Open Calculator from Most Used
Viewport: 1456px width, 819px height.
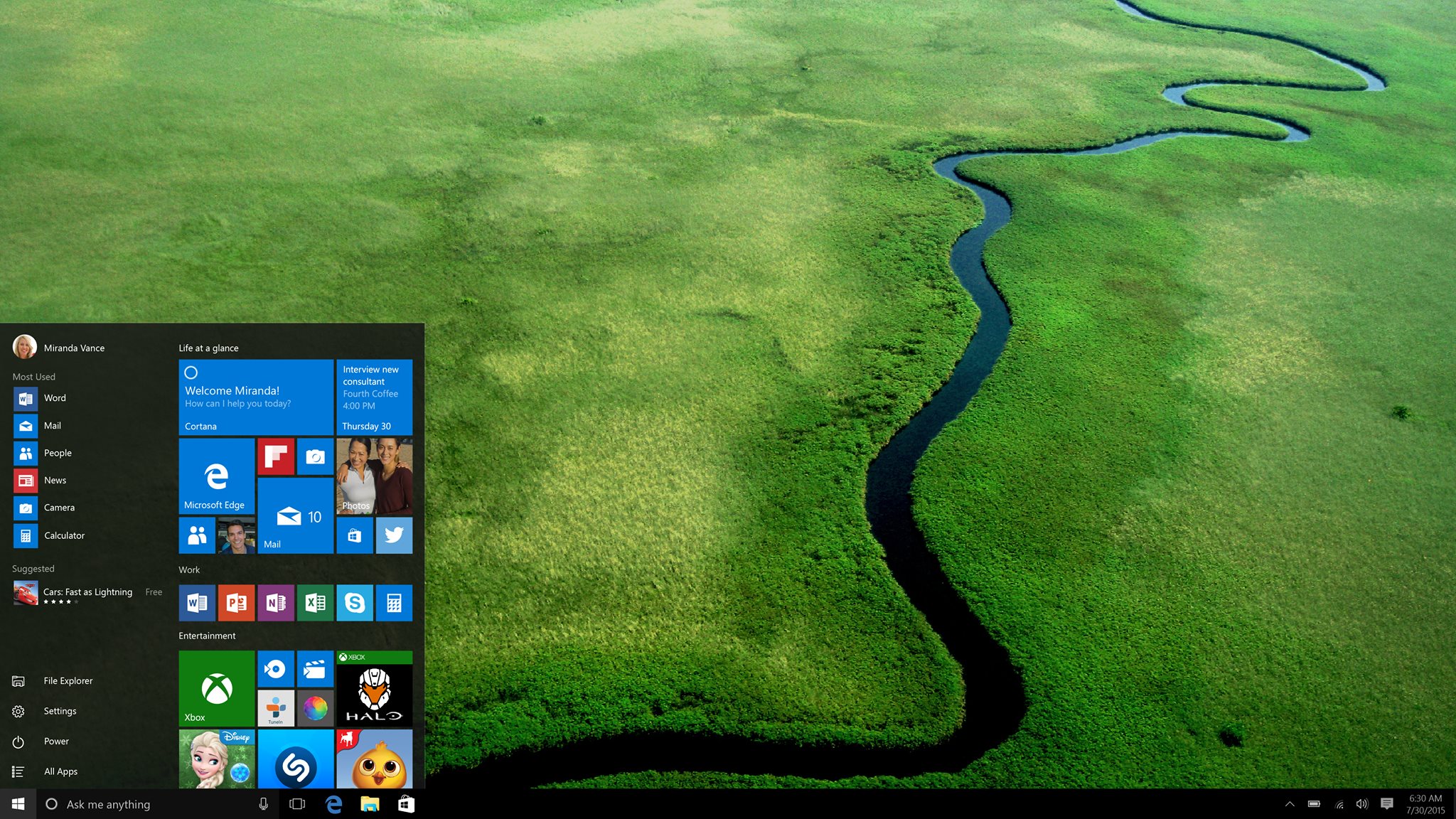tap(65, 535)
